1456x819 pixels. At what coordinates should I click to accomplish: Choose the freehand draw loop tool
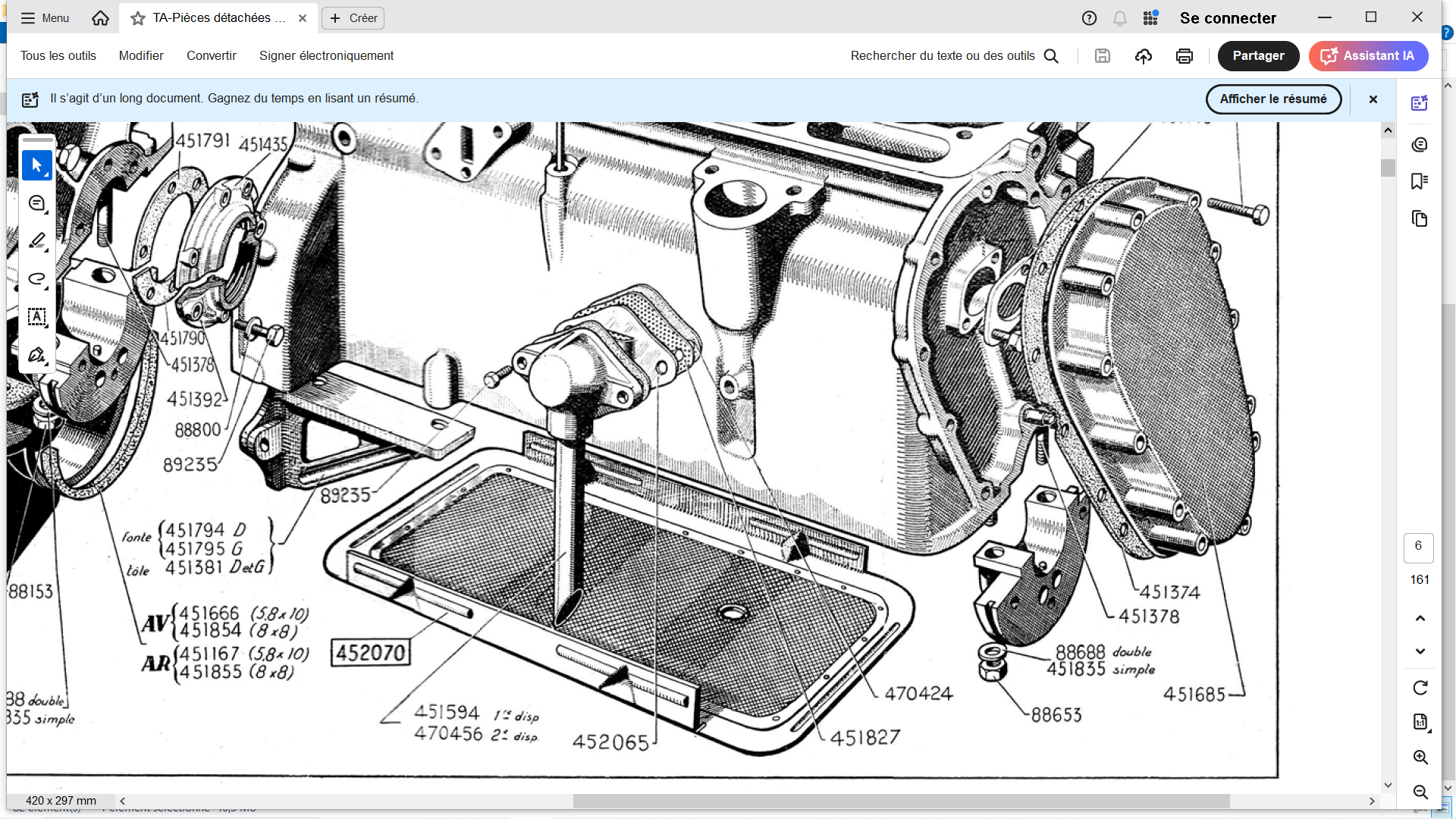click(36, 279)
